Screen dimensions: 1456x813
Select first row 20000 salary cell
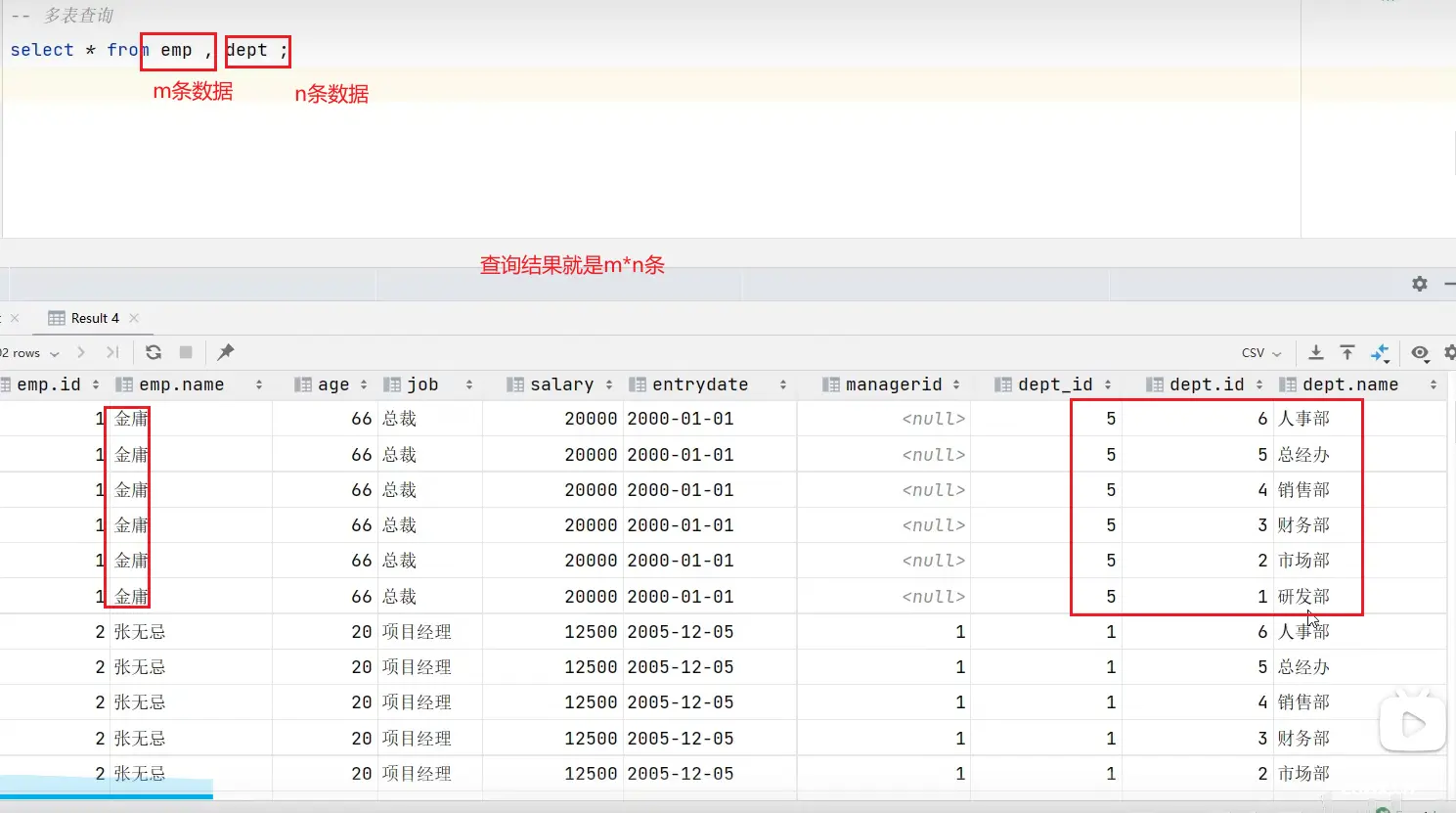coord(591,419)
